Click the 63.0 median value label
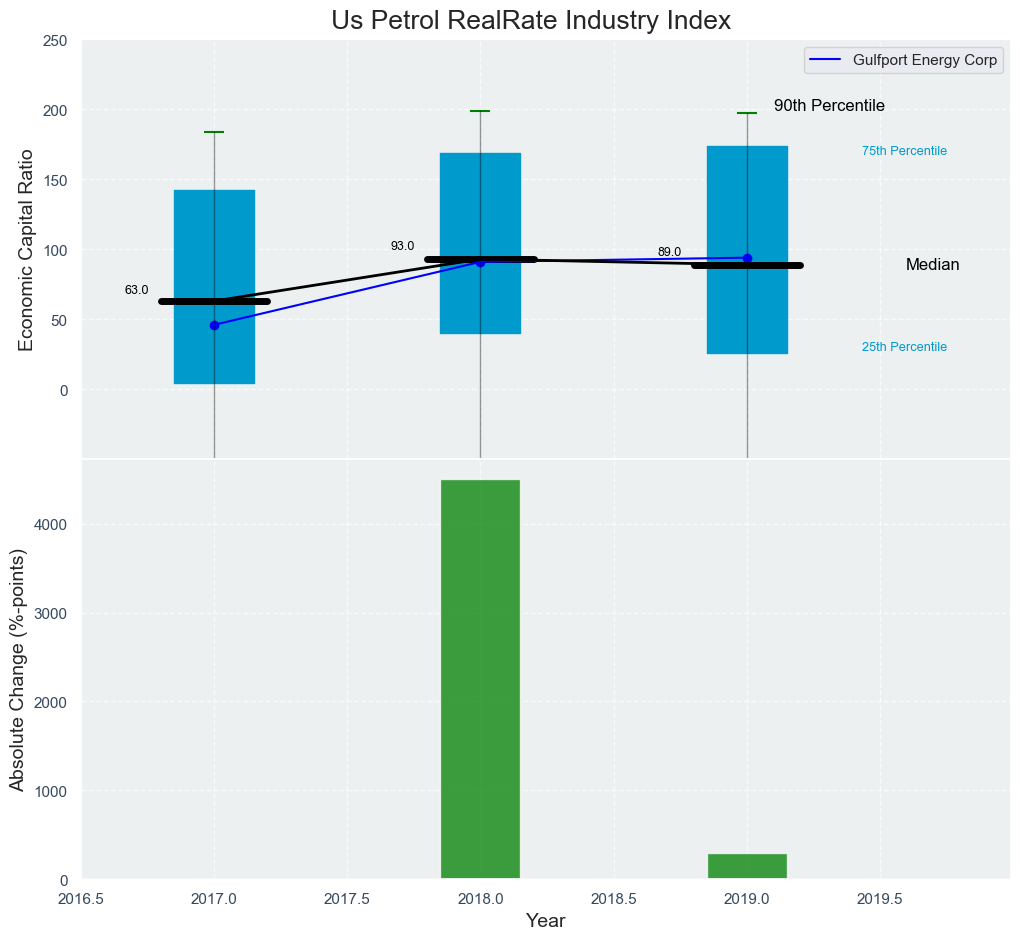Viewport: 1020px width, 940px height. (x=136, y=290)
